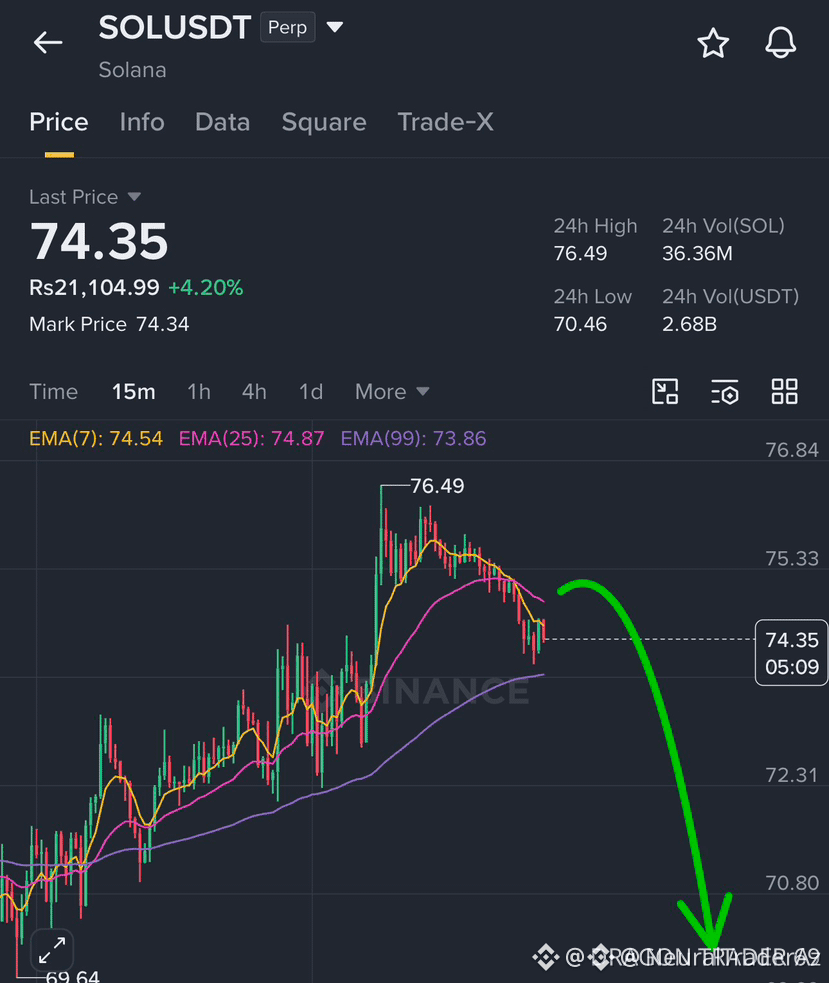Image resolution: width=829 pixels, height=983 pixels.
Task: Tap the +4.20% change percentage
Action: (x=206, y=288)
